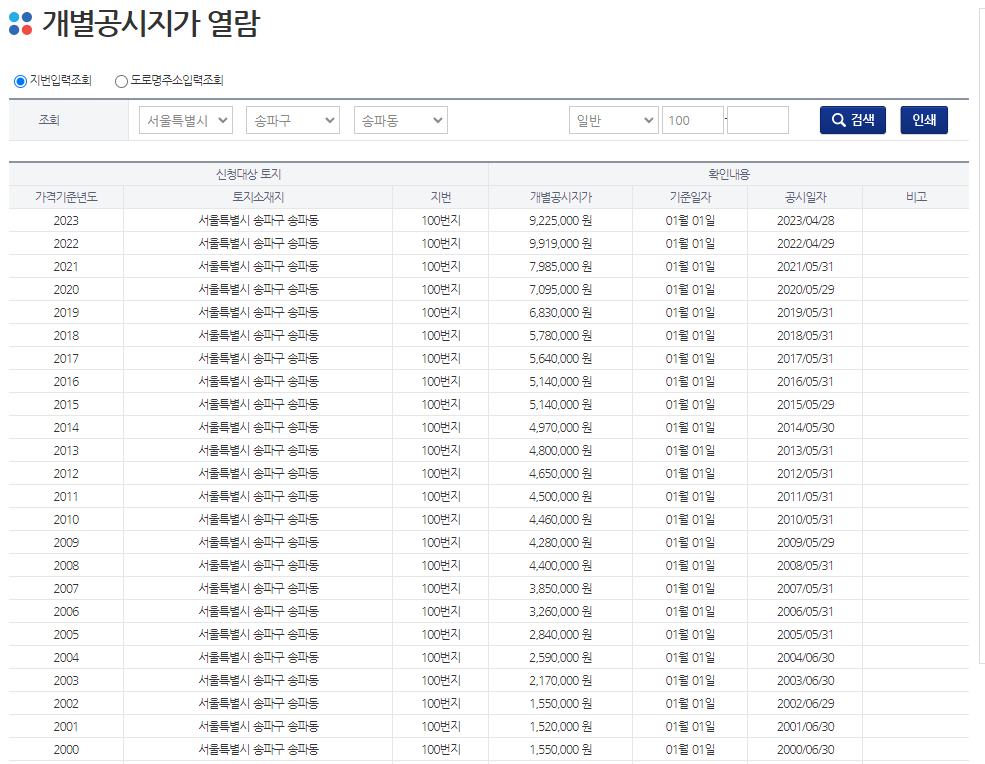This screenshot has width=985, height=764.
Task: Click the price 7,985,000 원
Action: pyautogui.click(x=560, y=266)
